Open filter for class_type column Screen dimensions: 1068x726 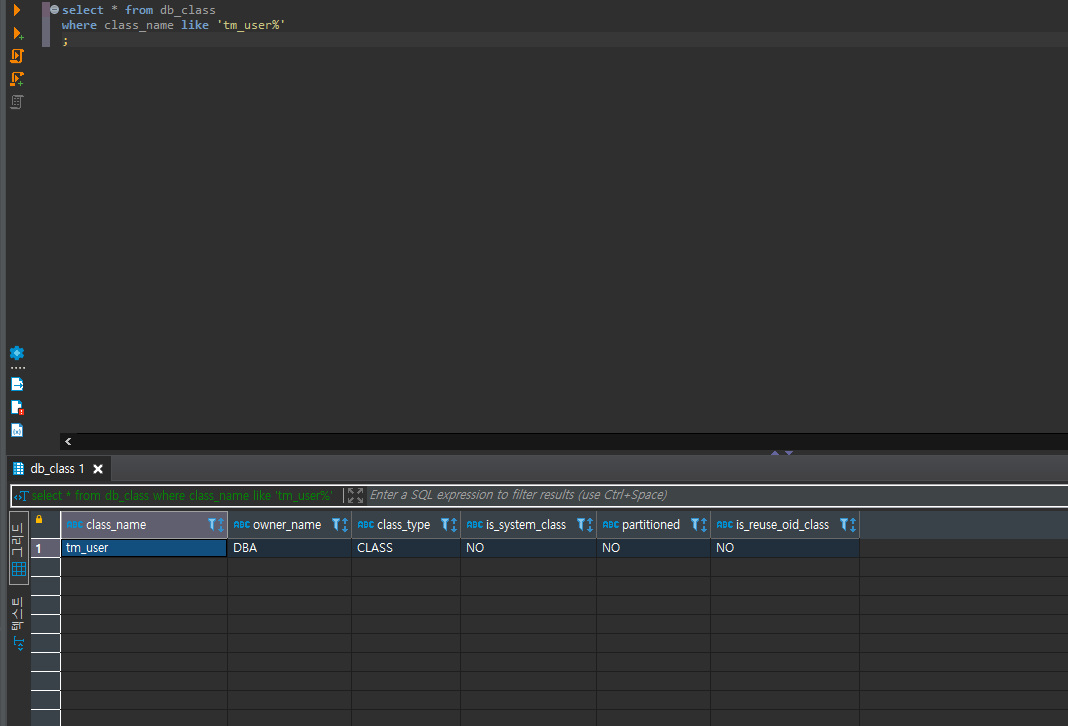(x=445, y=524)
